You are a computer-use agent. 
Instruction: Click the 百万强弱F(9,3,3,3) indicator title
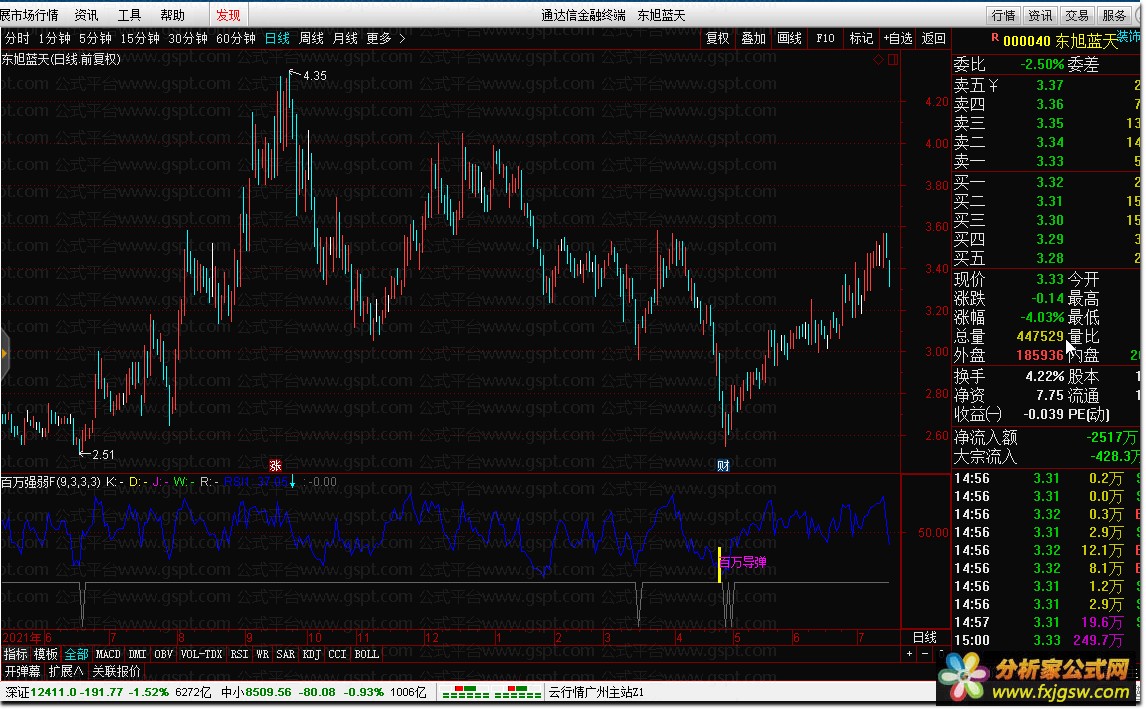click(x=50, y=482)
